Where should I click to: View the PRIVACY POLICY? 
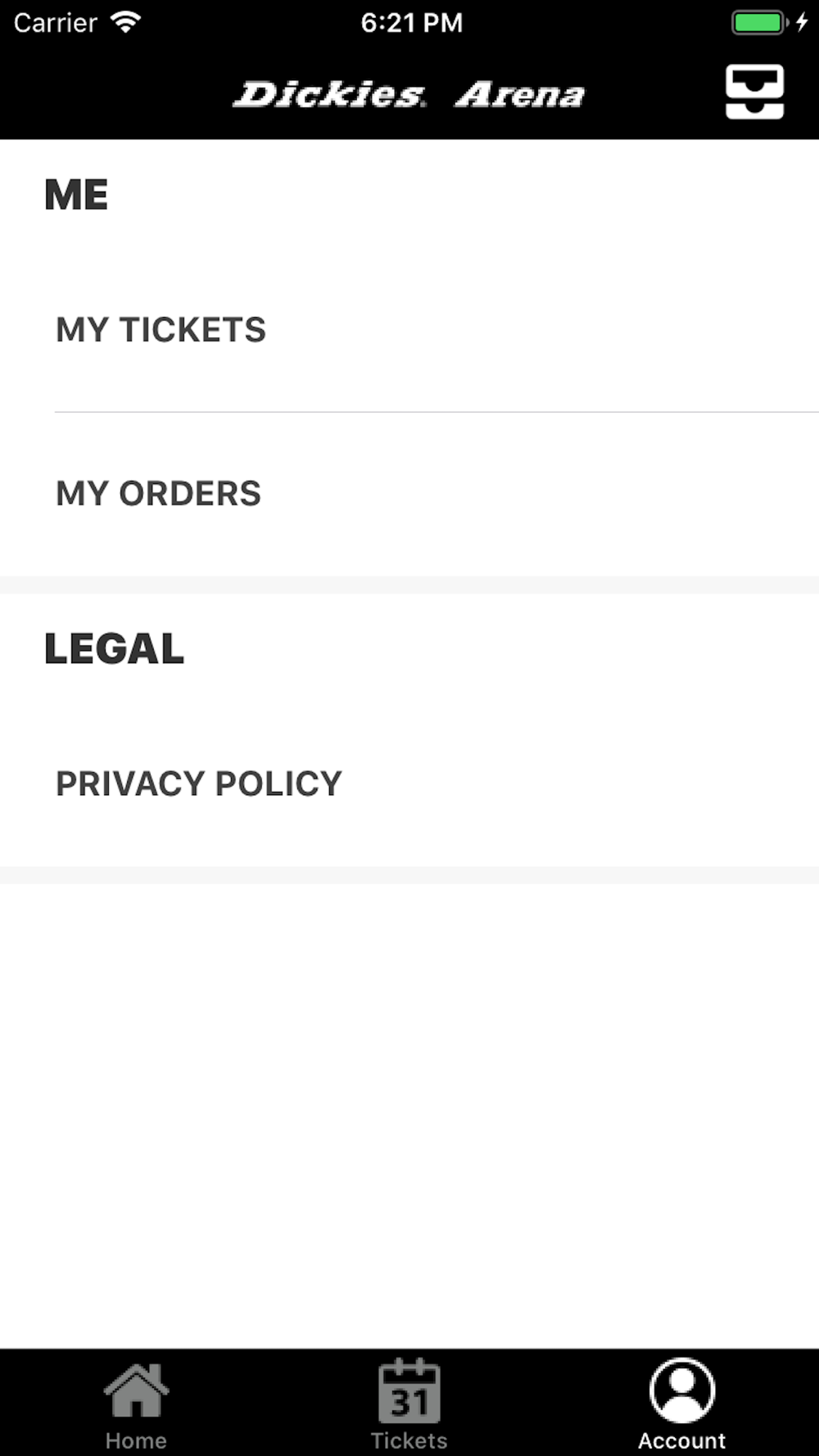[x=198, y=784]
